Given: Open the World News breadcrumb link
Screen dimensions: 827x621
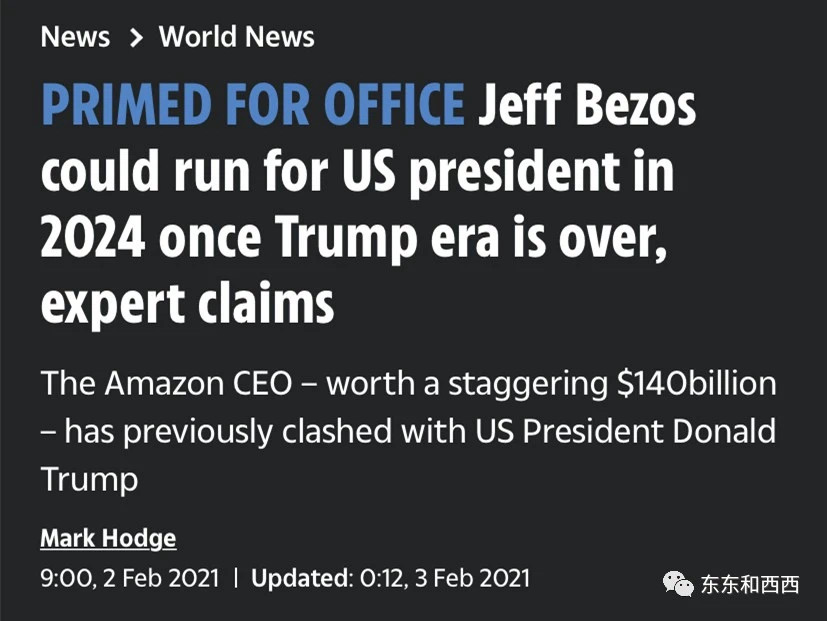Looking at the screenshot, I should coord(236,37).
